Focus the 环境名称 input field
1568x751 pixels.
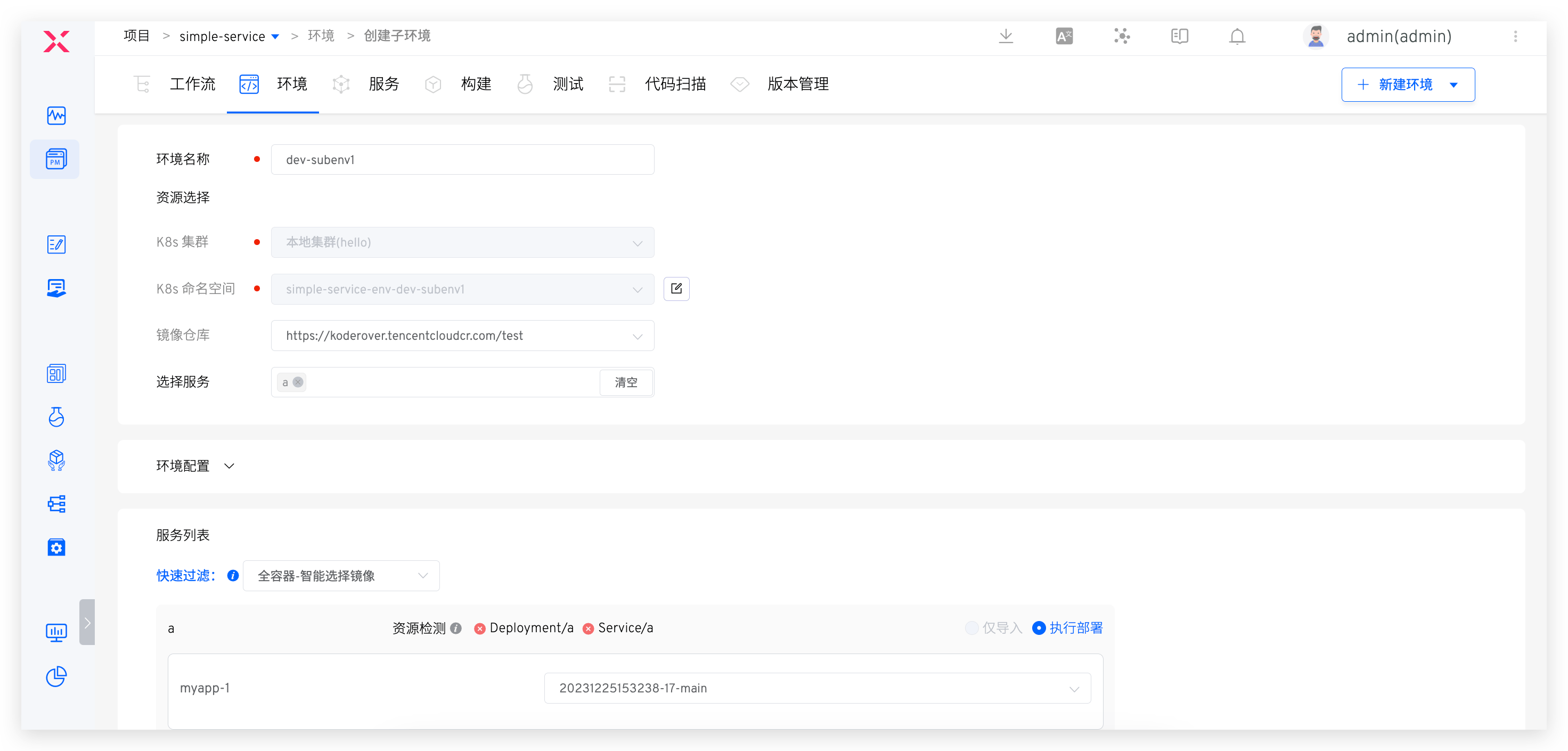tap(463, 159)
